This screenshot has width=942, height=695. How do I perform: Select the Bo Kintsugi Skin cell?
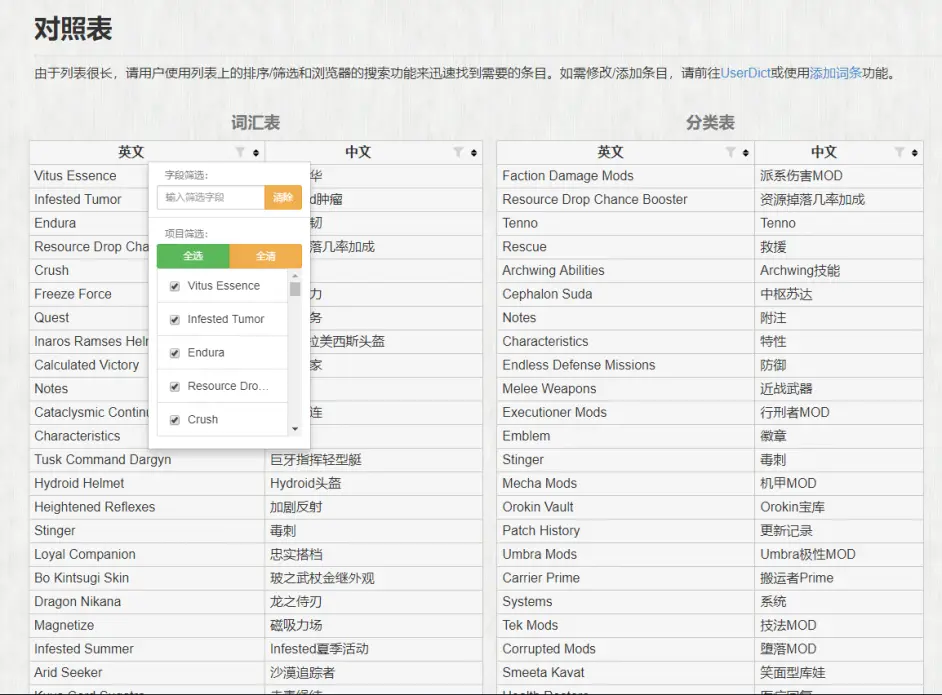point(147,578)
